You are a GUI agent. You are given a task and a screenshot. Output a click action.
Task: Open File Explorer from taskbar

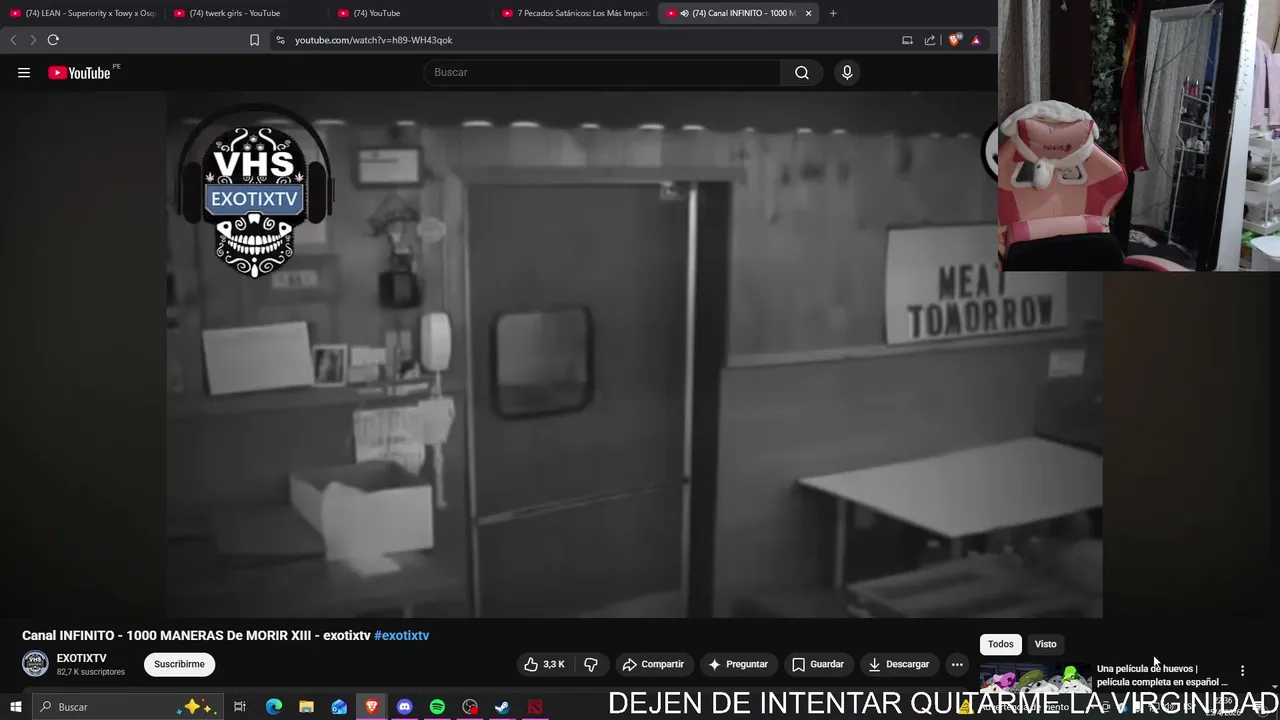click(x=306, y=707)
